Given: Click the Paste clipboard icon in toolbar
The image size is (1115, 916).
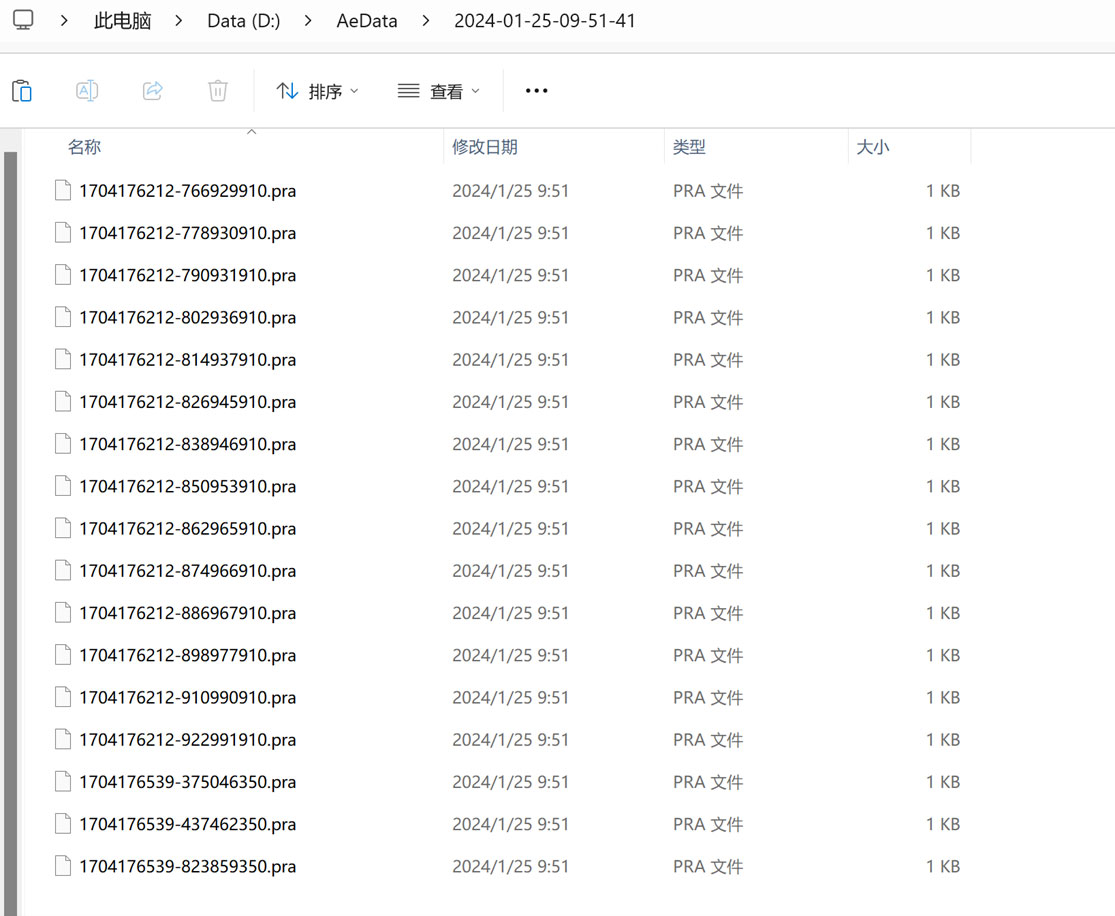Looking at the screenshot, I should [22, 91].
